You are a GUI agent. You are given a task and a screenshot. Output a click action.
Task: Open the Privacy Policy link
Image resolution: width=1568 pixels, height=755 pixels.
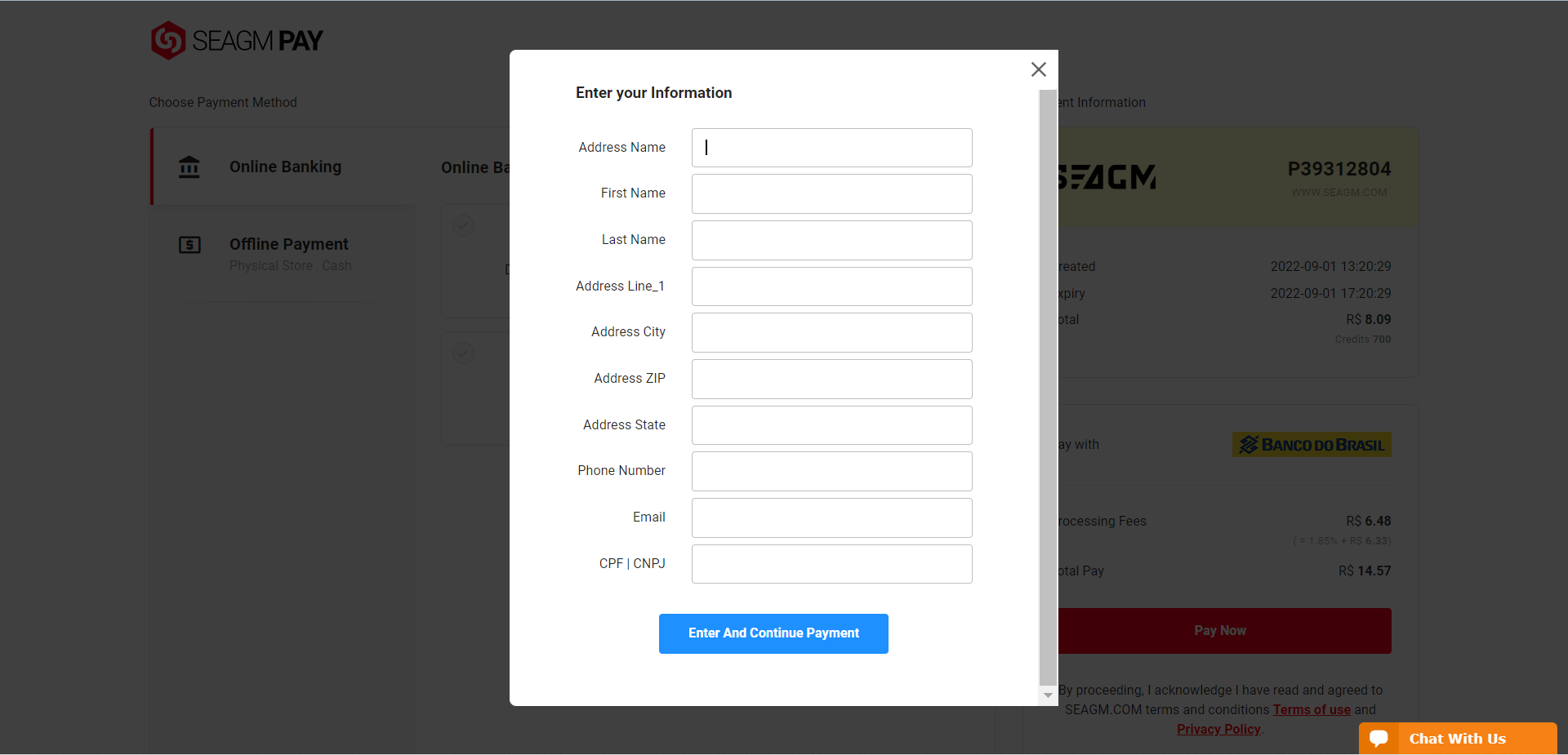(1218, 729)
